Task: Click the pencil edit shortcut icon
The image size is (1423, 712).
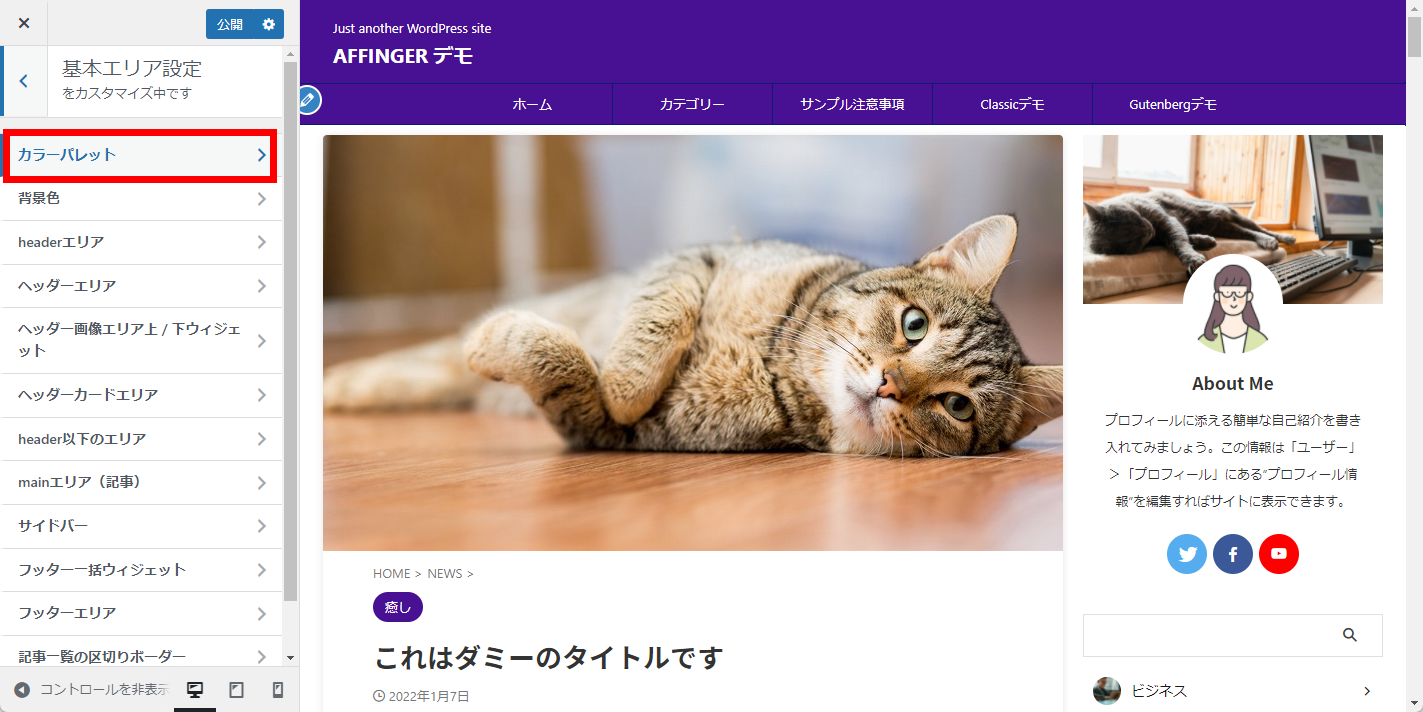Action: coord(309,100)
